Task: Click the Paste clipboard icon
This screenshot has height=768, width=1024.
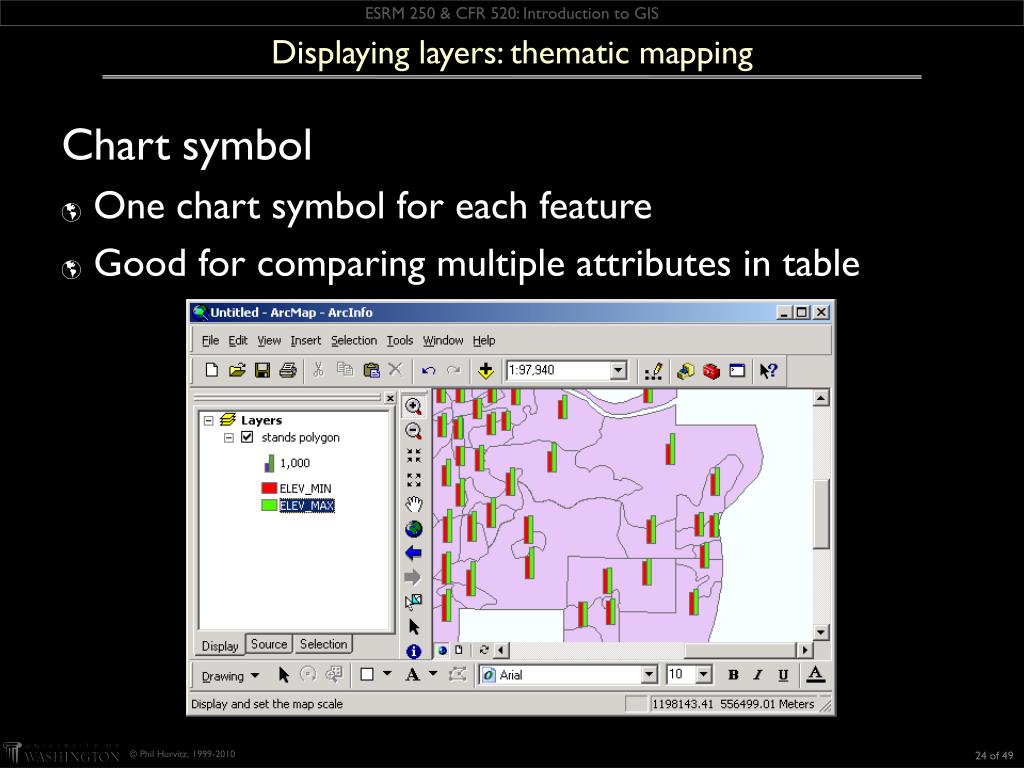Action: (x=371, y=370)
